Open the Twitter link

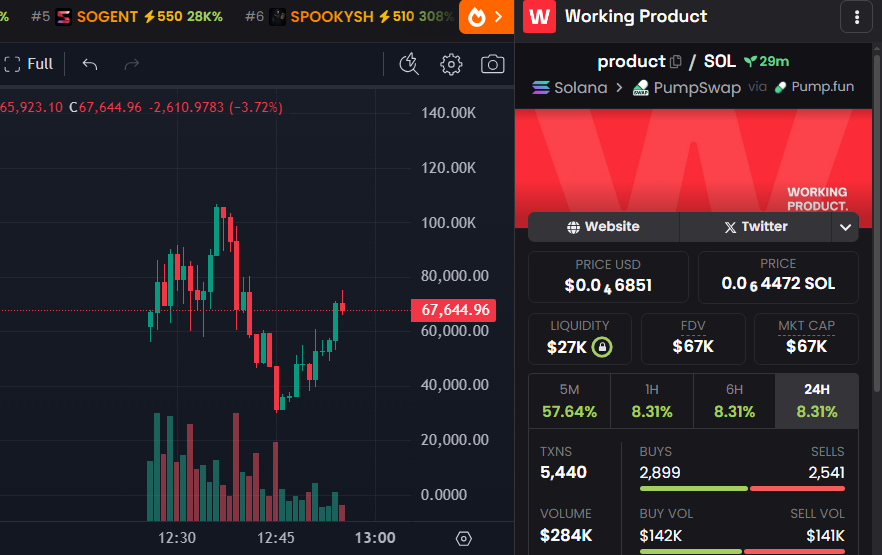[x=755, y=227]
